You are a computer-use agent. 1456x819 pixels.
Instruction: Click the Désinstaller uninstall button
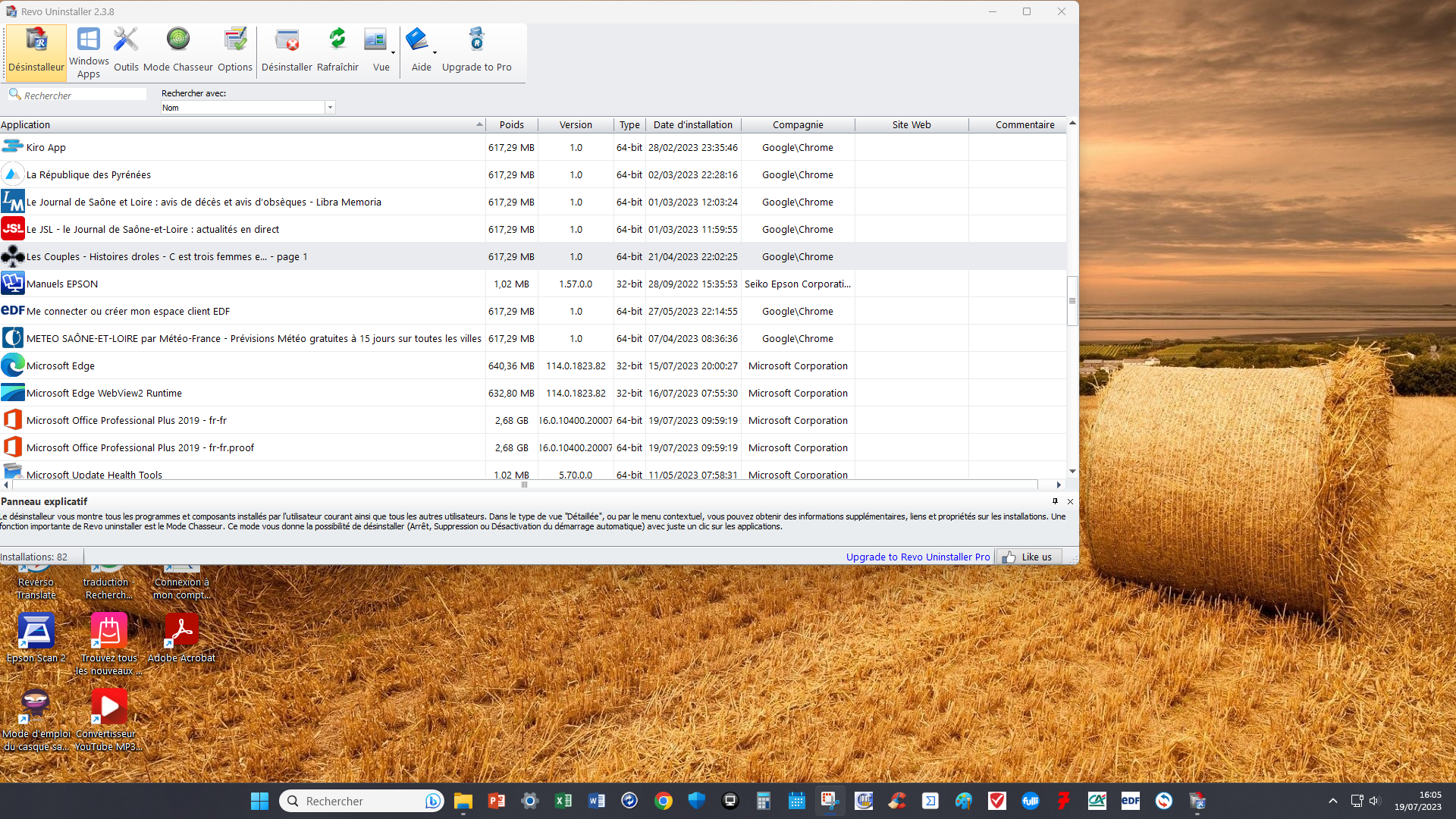pyautogui.click(x=287, y=52)
